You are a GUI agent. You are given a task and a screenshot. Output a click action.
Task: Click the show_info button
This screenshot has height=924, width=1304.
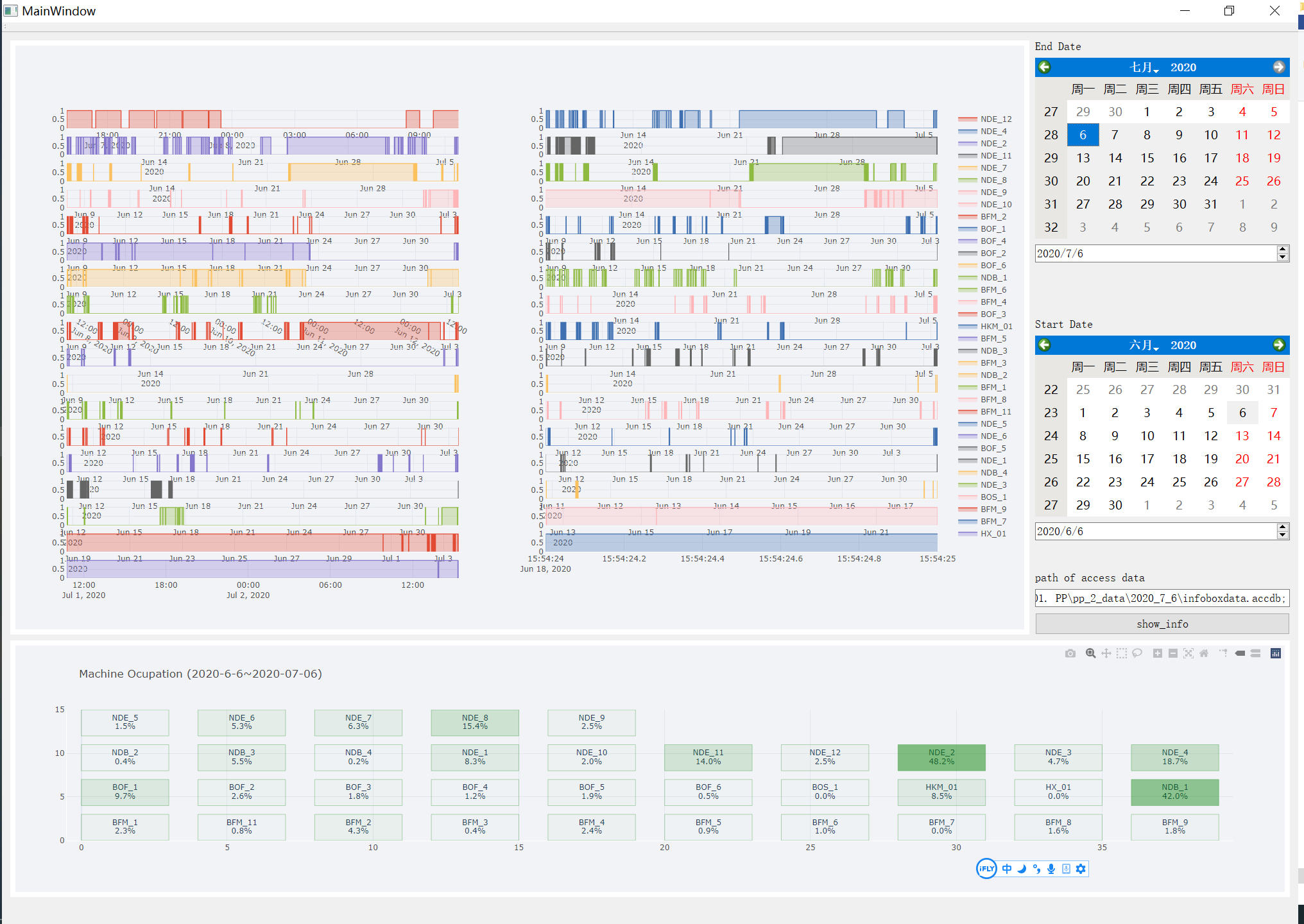(1162, 624)
